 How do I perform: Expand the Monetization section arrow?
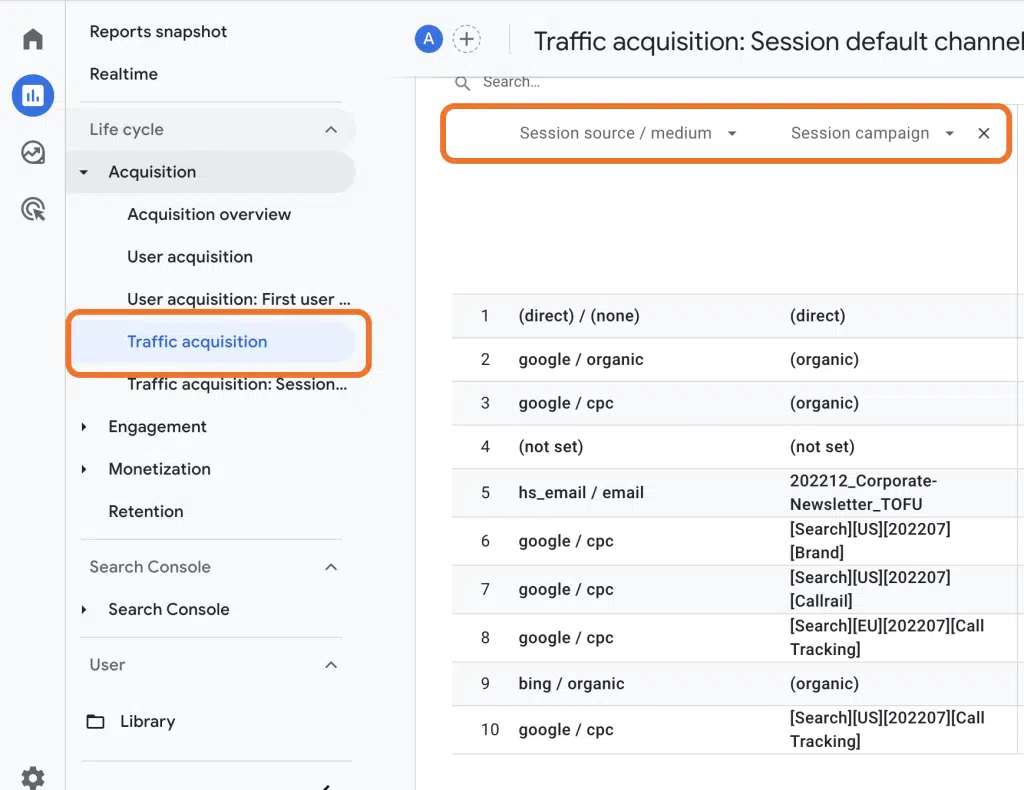point(84,469)
